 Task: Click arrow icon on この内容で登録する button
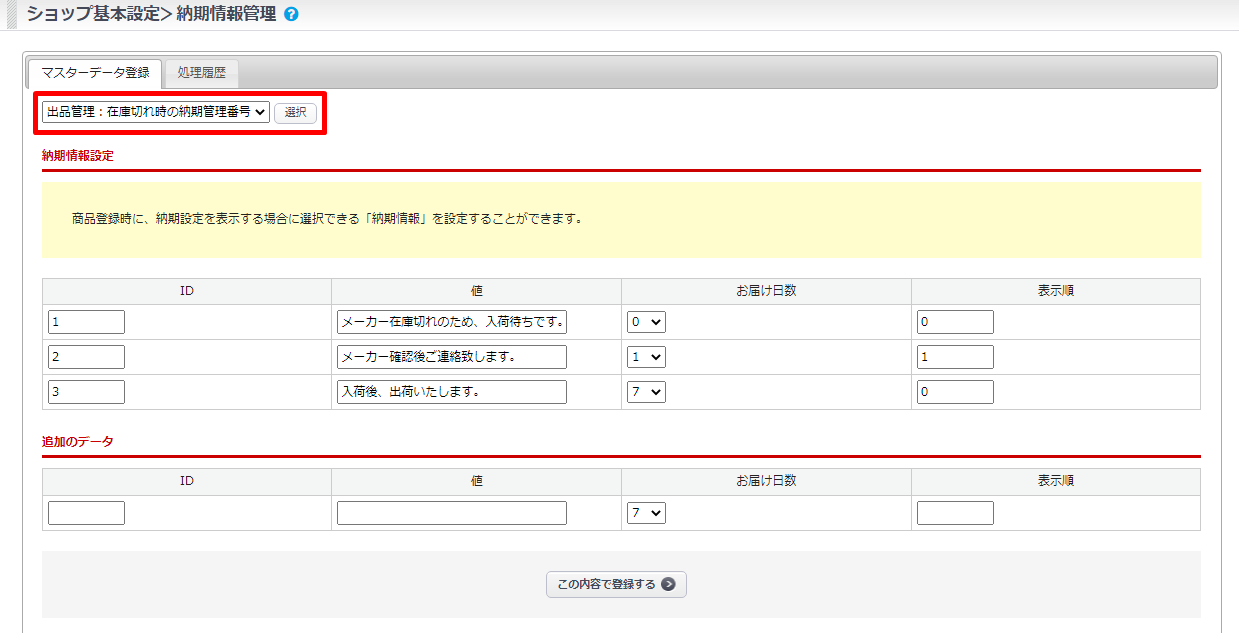[668, 584]
